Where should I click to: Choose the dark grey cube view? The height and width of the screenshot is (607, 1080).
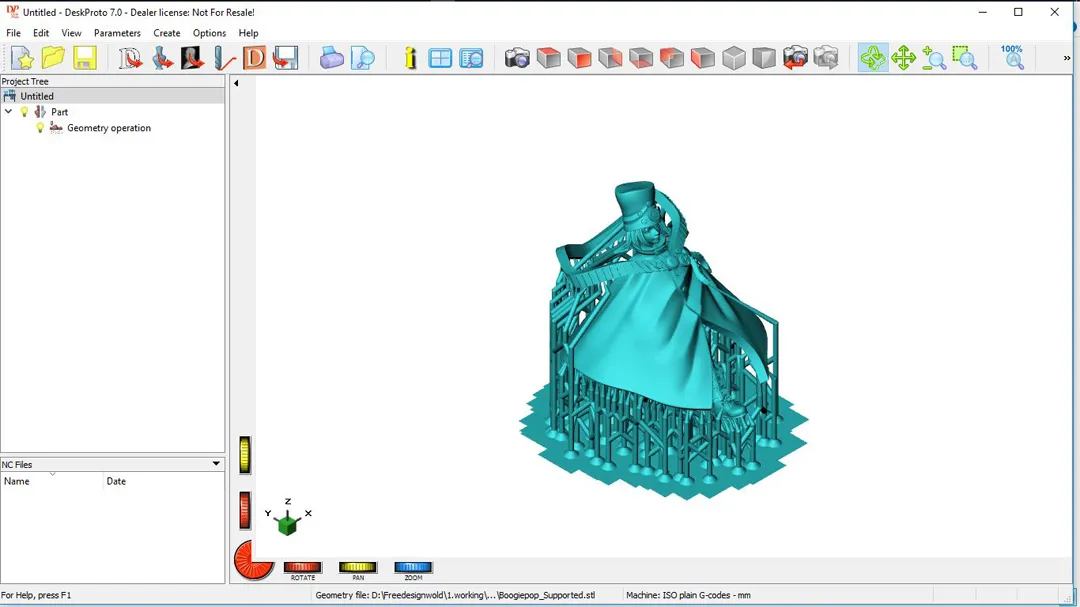[764, 58]
